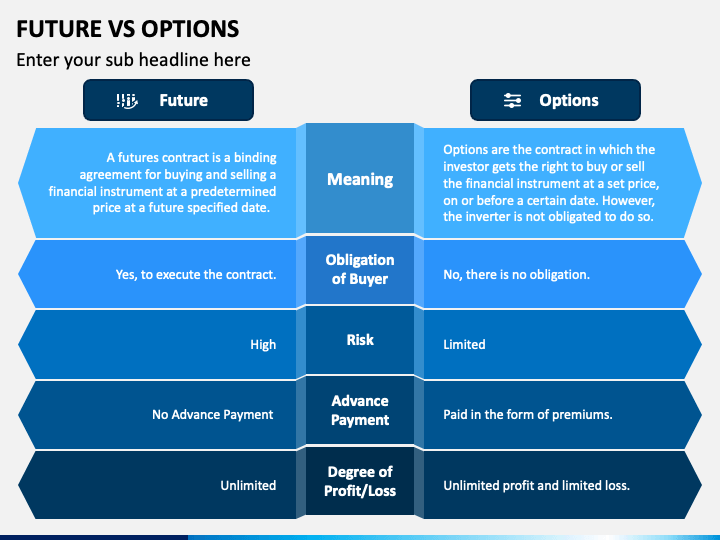The height and width of the screenshot is (540, 720).
Task: Click the Limited risk cell
Action: [464, 344]
